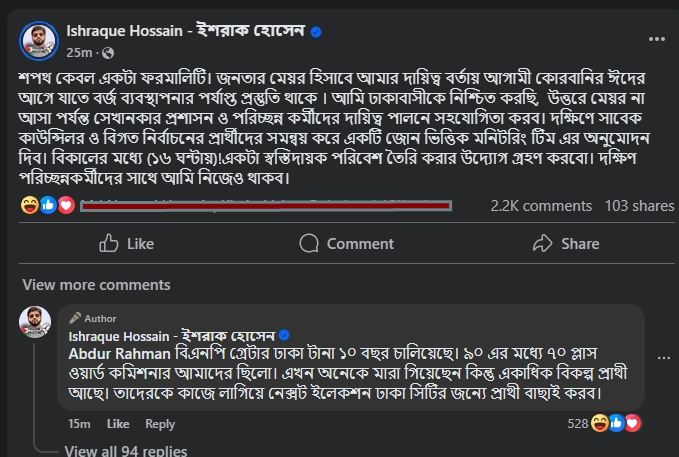
Task: Open the 2.2K comments list
Action: tap(541, 206)
